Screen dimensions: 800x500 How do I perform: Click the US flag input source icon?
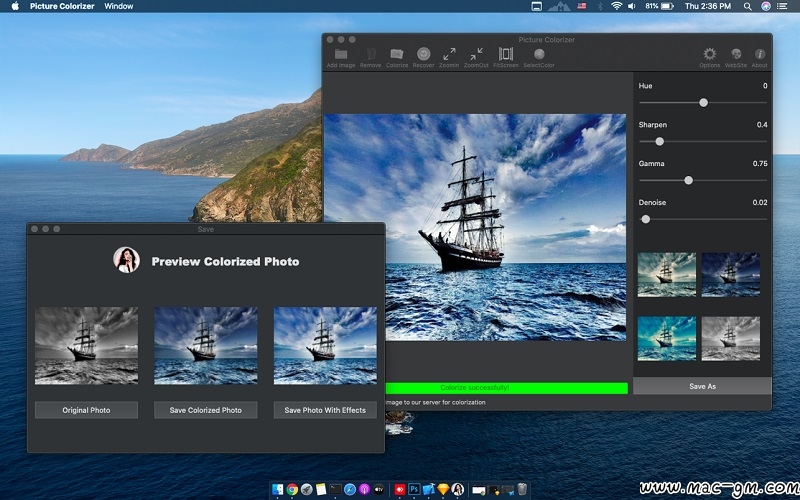coord(582,6)
